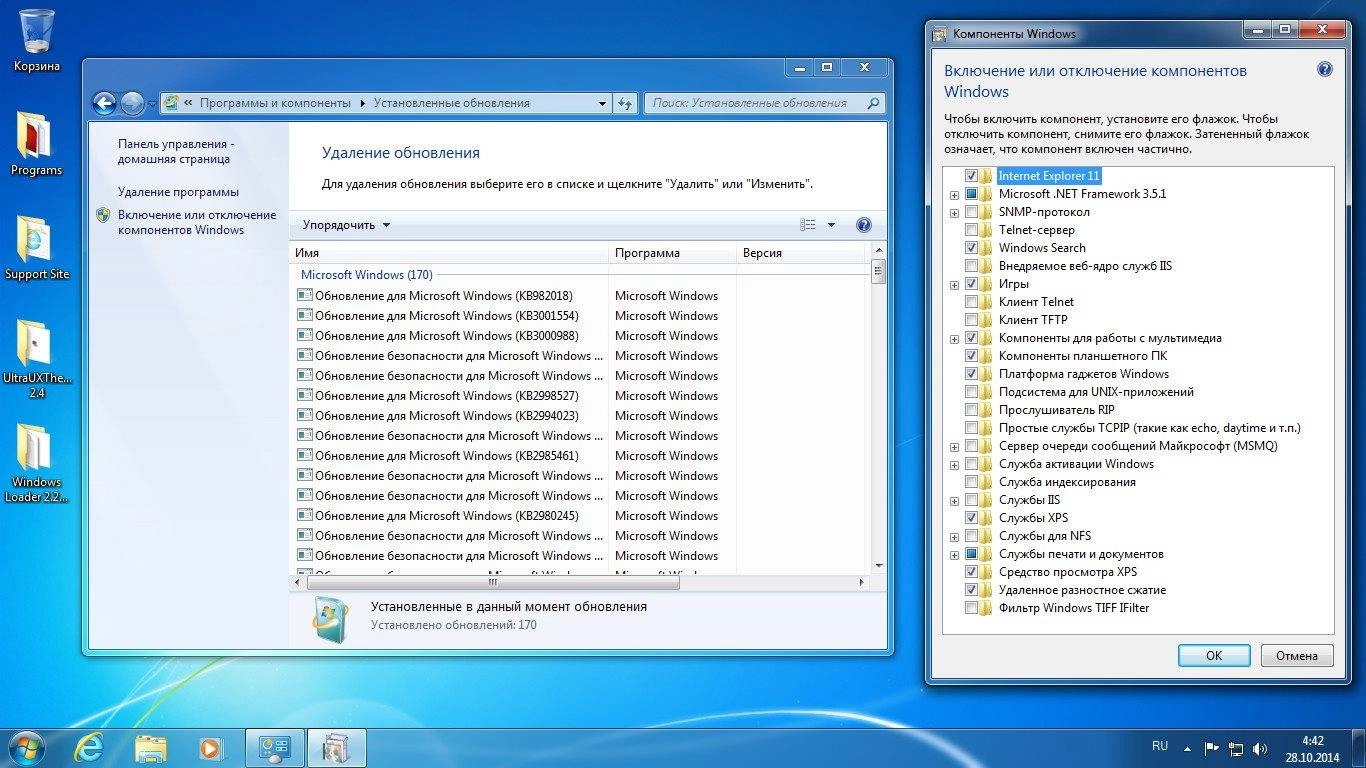Click Отмена in Windows Components dialog
Screen dimensions: 1366x768
coord(1297,656)
